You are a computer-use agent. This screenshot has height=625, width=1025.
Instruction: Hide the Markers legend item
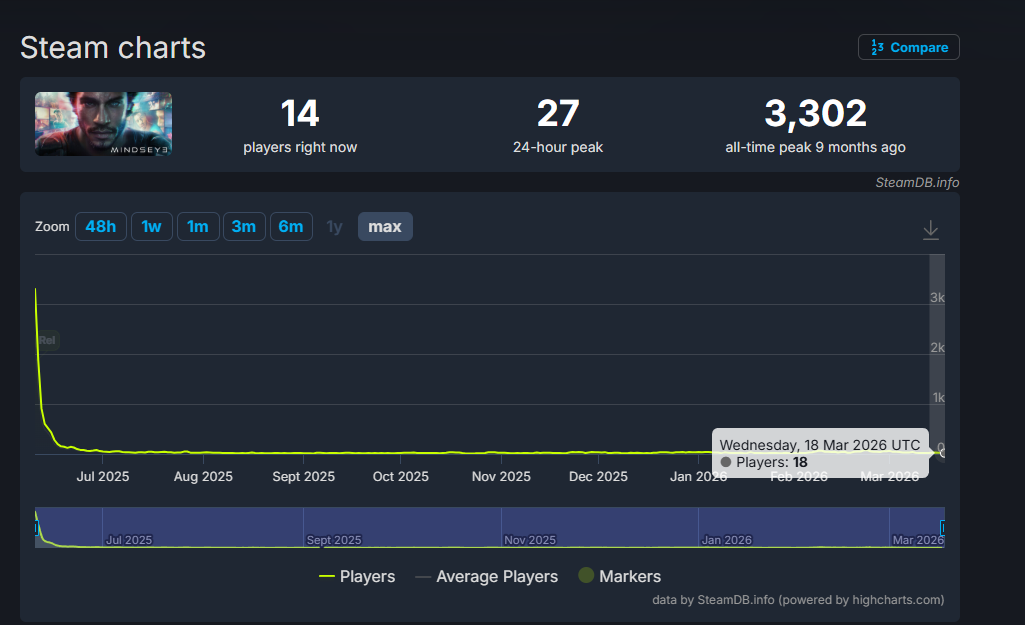pos(619,576)
